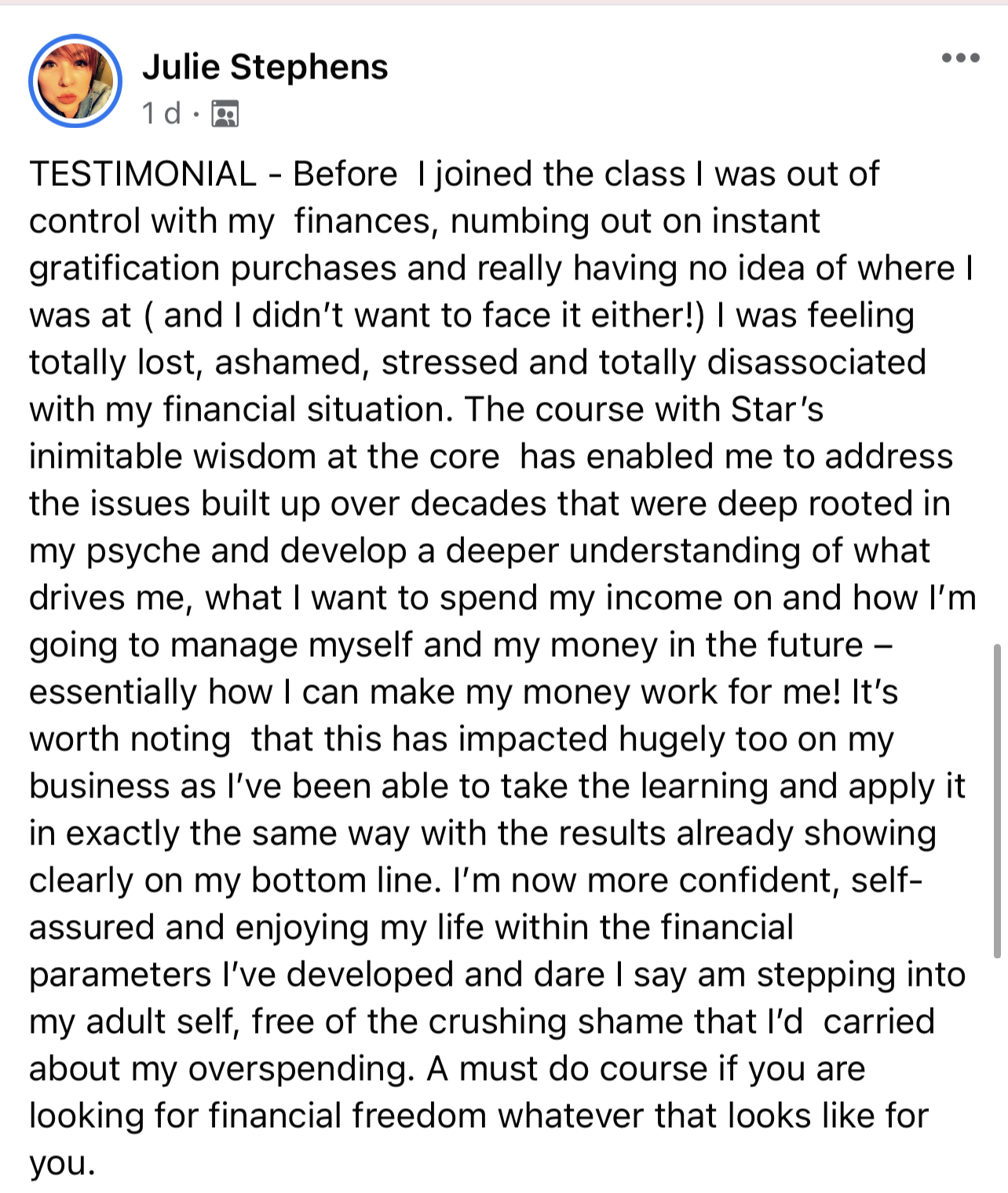The height and width of the screenshot is (1193, 1008).
Task: Open Julie Stephens' profile picture
Action: 75,82
